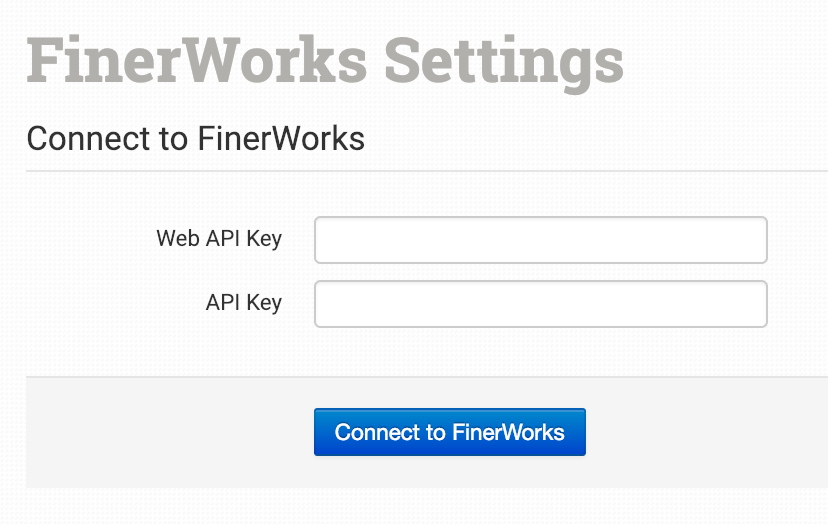Viewport: 828px width, 524px height.
Task: Click the blue button in the form footer
Action: point(449,432)
